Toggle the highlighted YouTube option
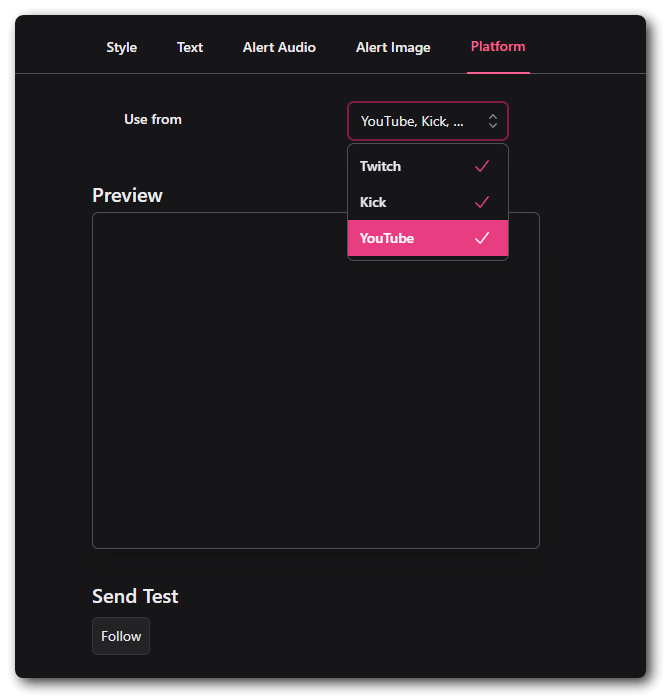Screen dimensions: 666x698 (387, 238)
